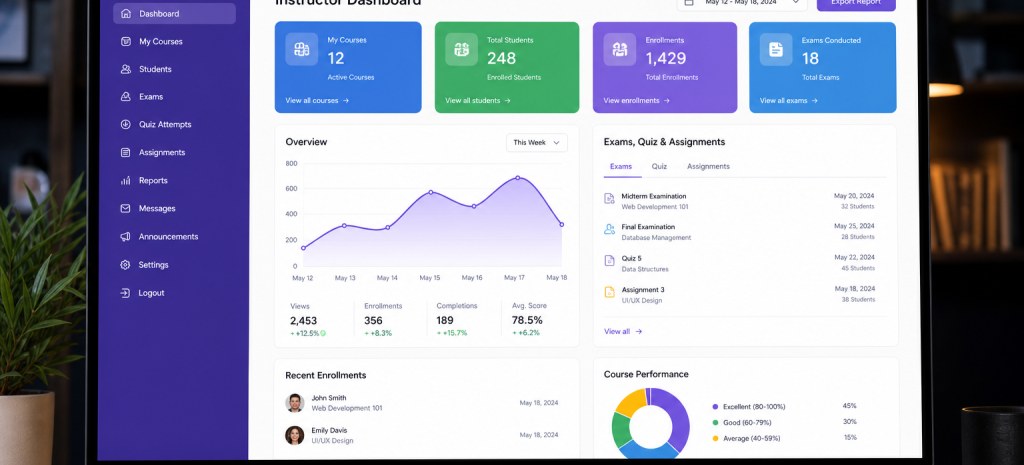Click the Midterm Examination row icon

tap(609, 198)
